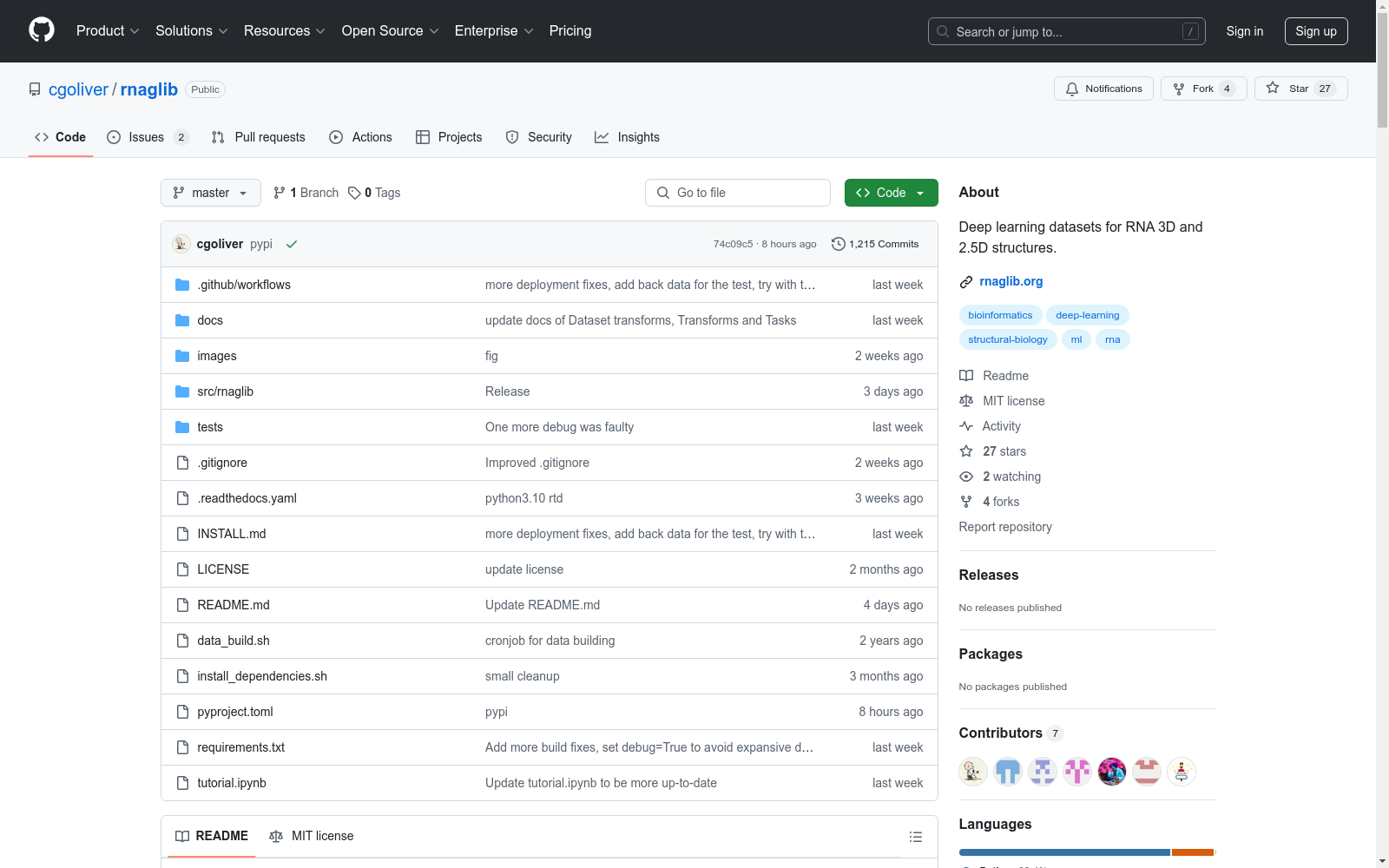The width and height of the screenshot is (1389, 868).
Task: Expand the Resources menu
Action: (285, 31)
